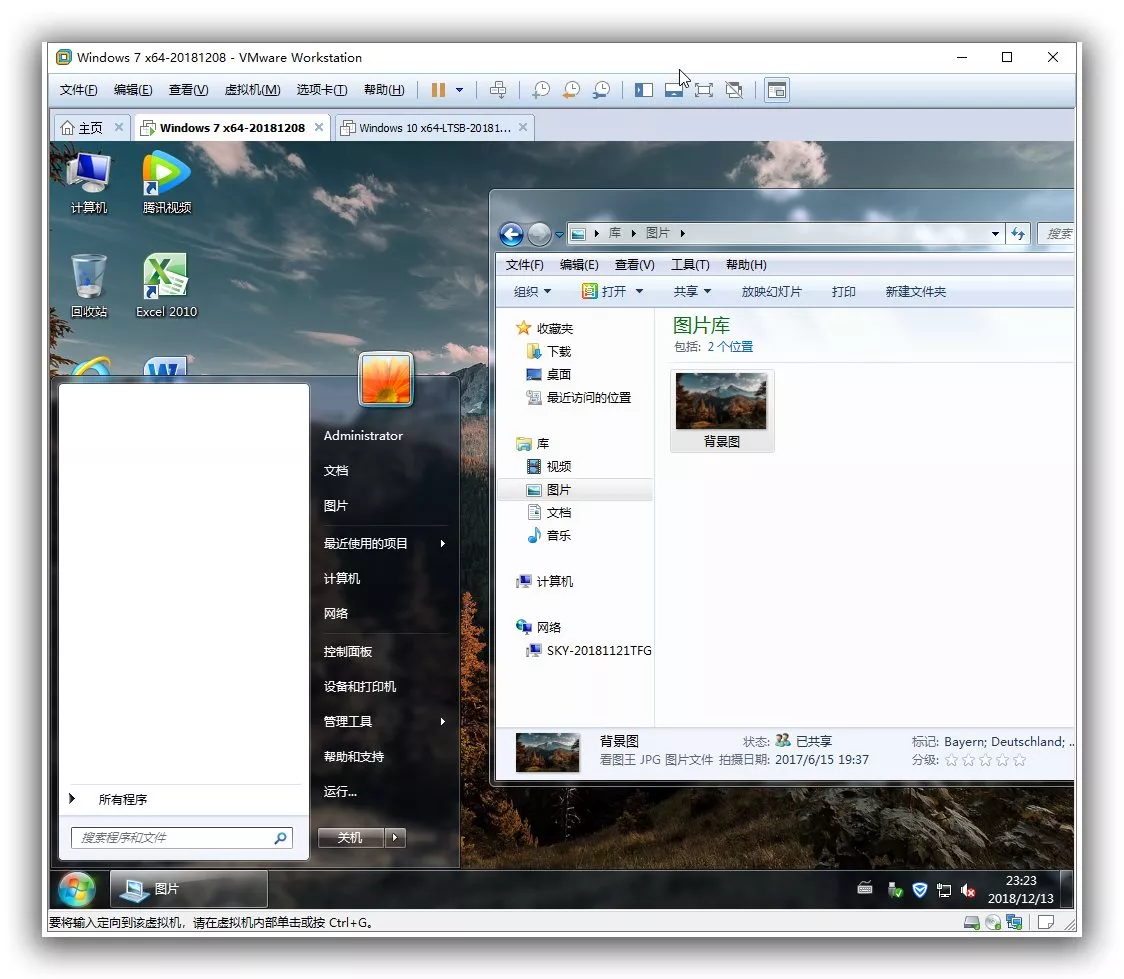The image size is (1124, 979).
Task: Select 下载 in the Explorer navigation pane
Action: pos(559,351)
